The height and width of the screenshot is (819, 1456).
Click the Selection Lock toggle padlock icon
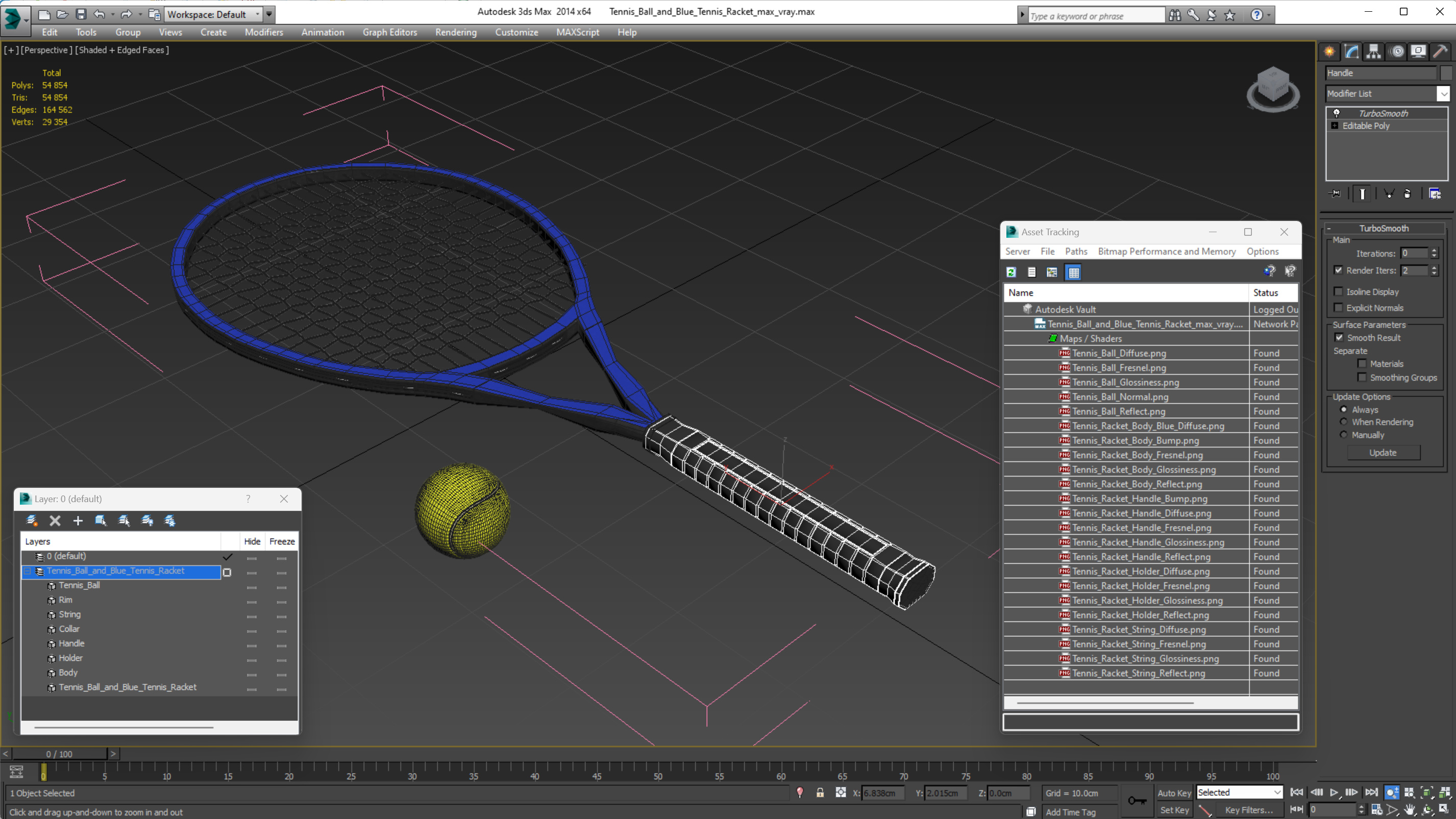point(820,792)
